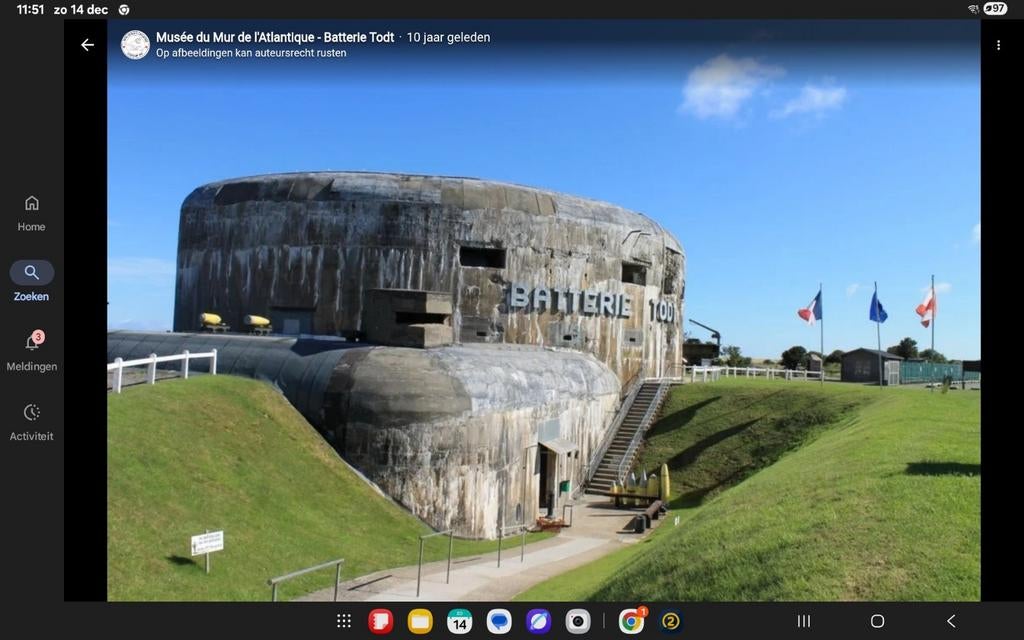Viewport: 1024px width, 640px height.
Task: Go to the Home tab
Action: (x=32, y=213)
